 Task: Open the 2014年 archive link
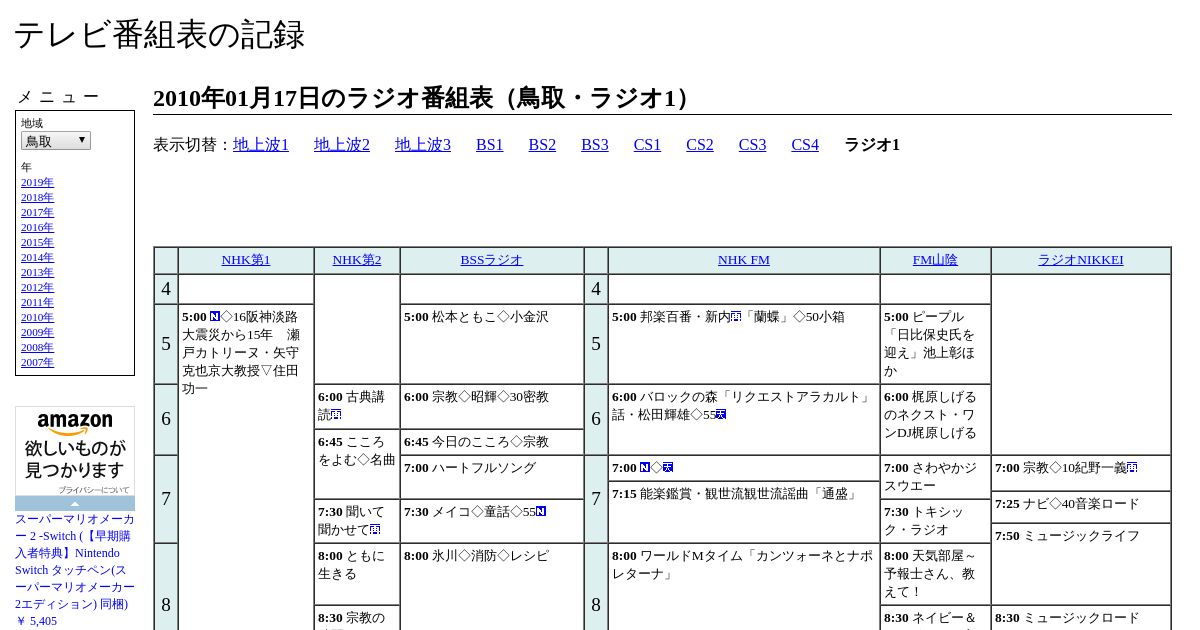37,257
